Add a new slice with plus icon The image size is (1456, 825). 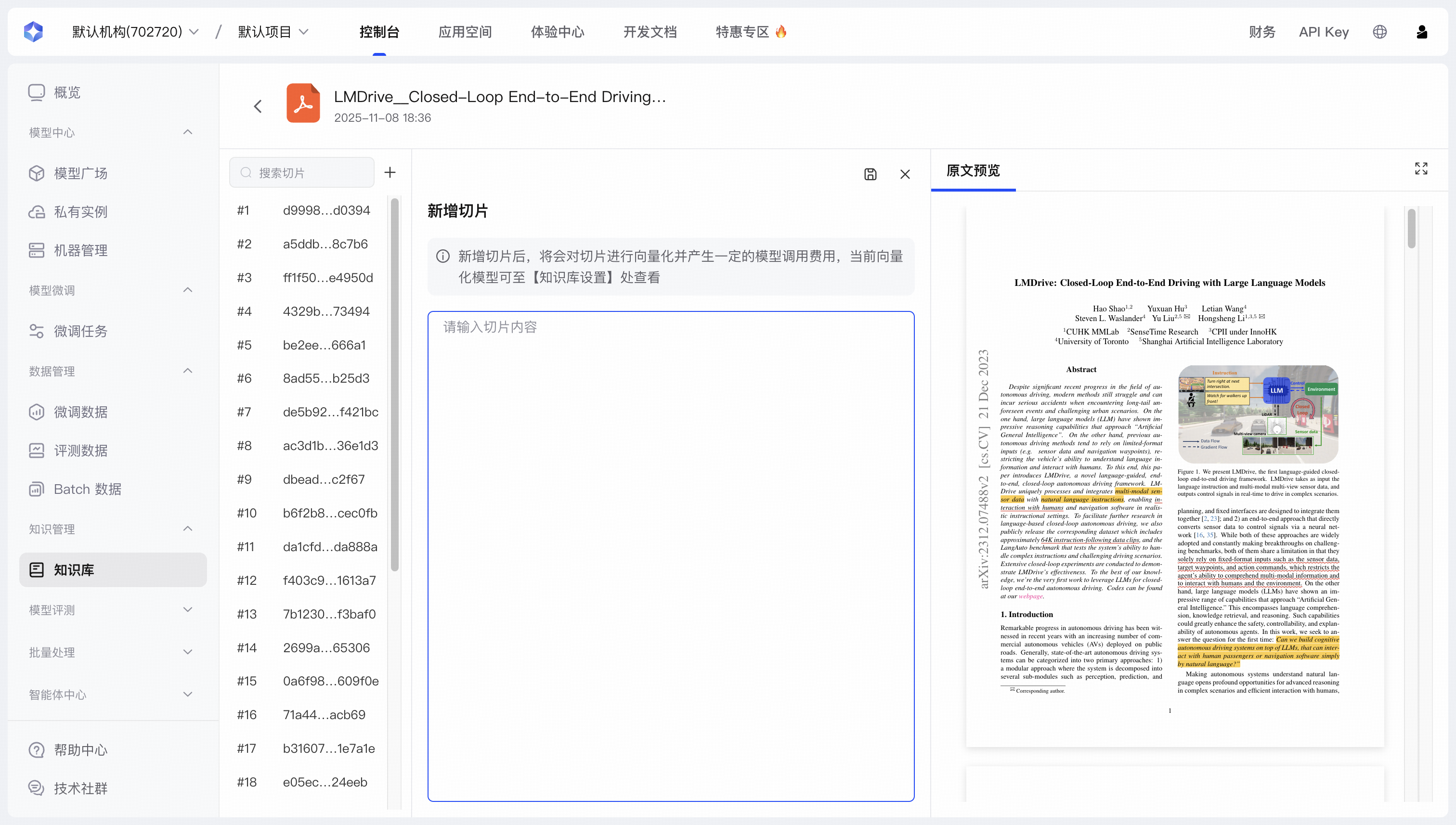click(x=390, y=172)
